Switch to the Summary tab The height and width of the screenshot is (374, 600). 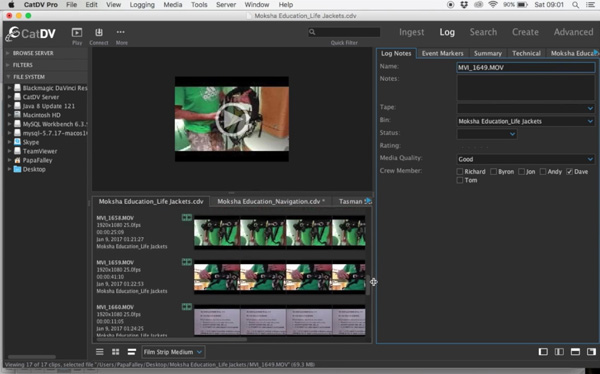pos(488,53)
